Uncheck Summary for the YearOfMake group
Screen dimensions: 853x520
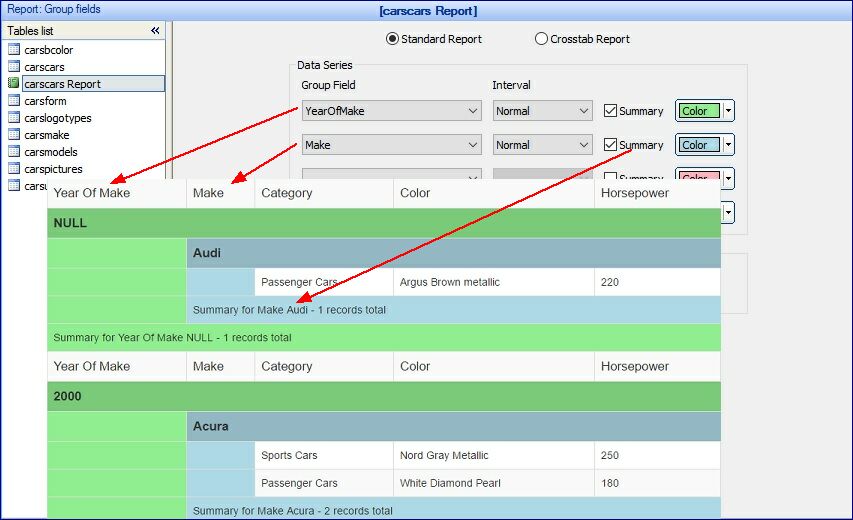pos(611,111)
